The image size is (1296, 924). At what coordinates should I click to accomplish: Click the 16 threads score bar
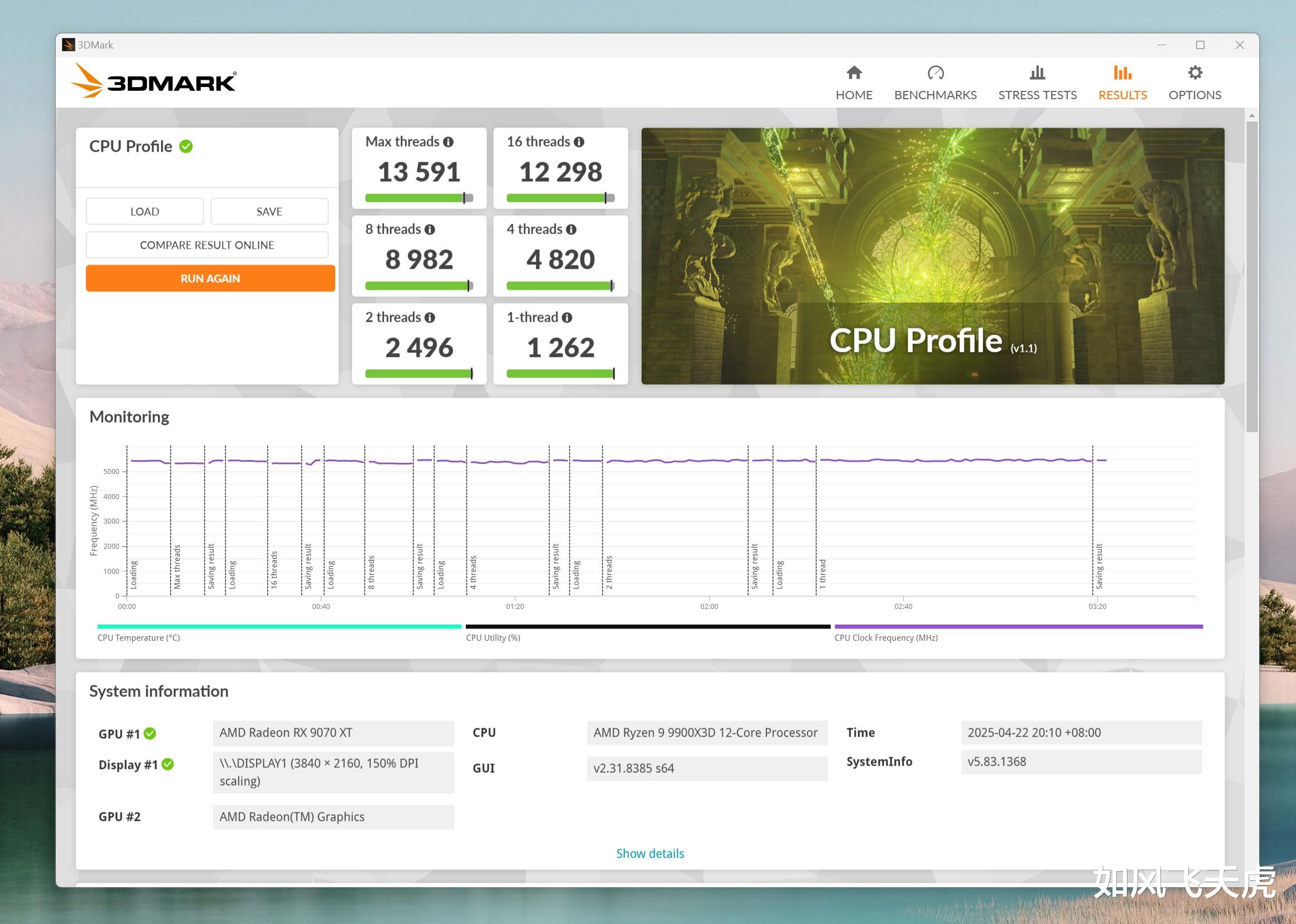561,198
